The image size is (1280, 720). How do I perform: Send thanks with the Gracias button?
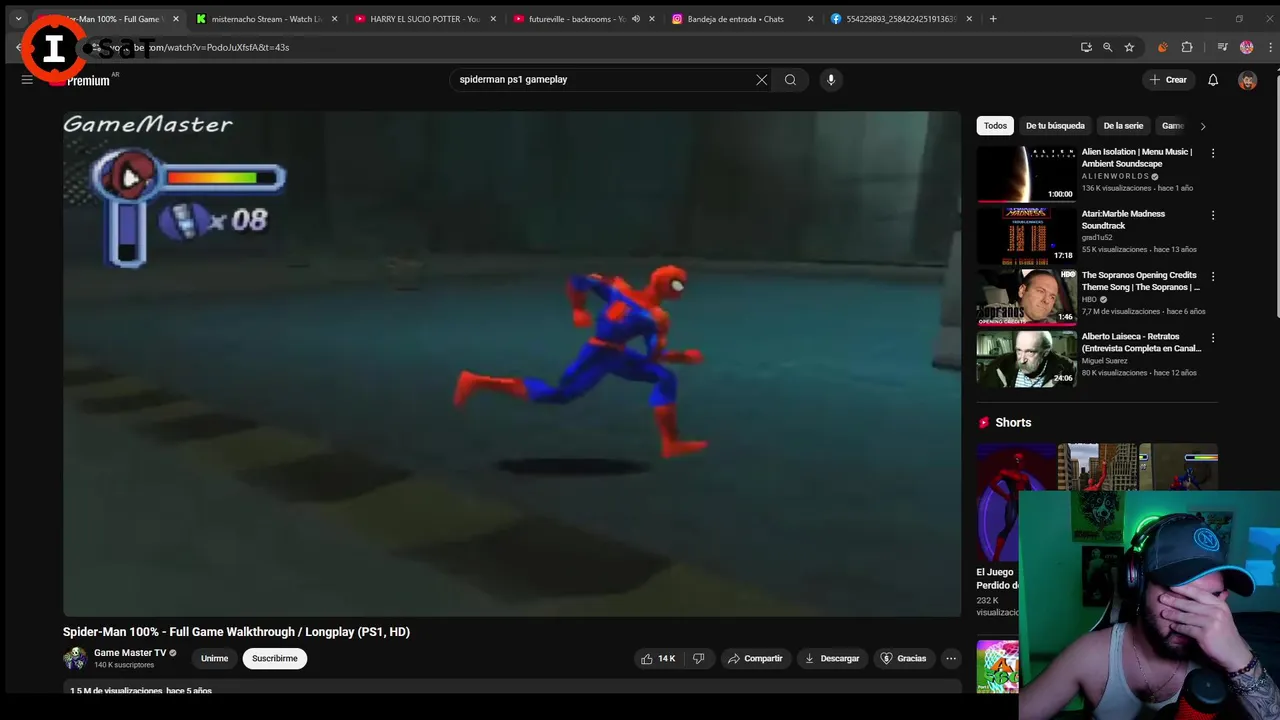coord(903,658)
